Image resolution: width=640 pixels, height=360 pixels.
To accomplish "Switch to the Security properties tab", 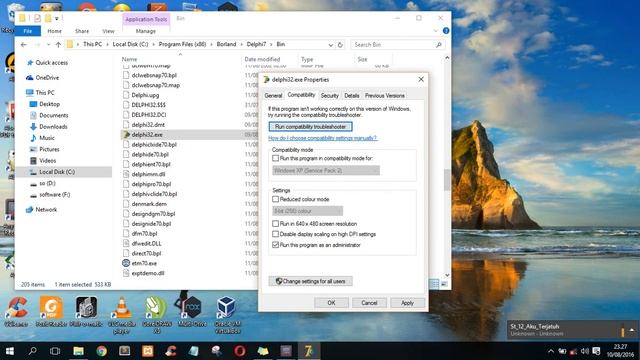I will tap(329, 96).
